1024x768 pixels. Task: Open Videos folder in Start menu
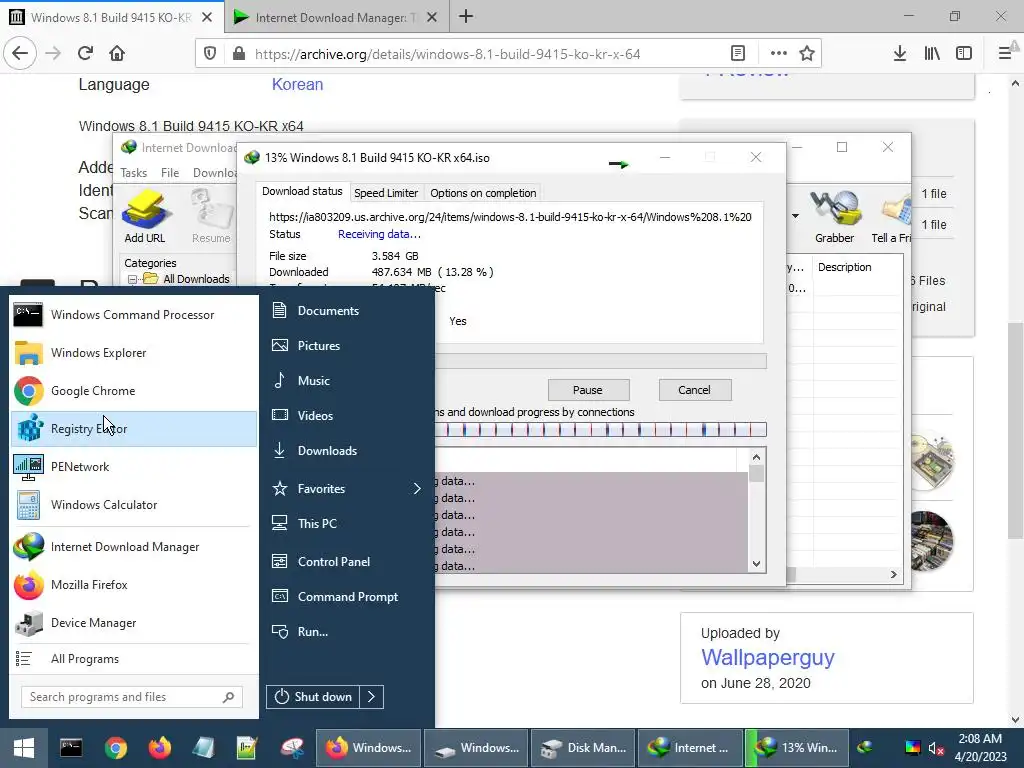347,415
